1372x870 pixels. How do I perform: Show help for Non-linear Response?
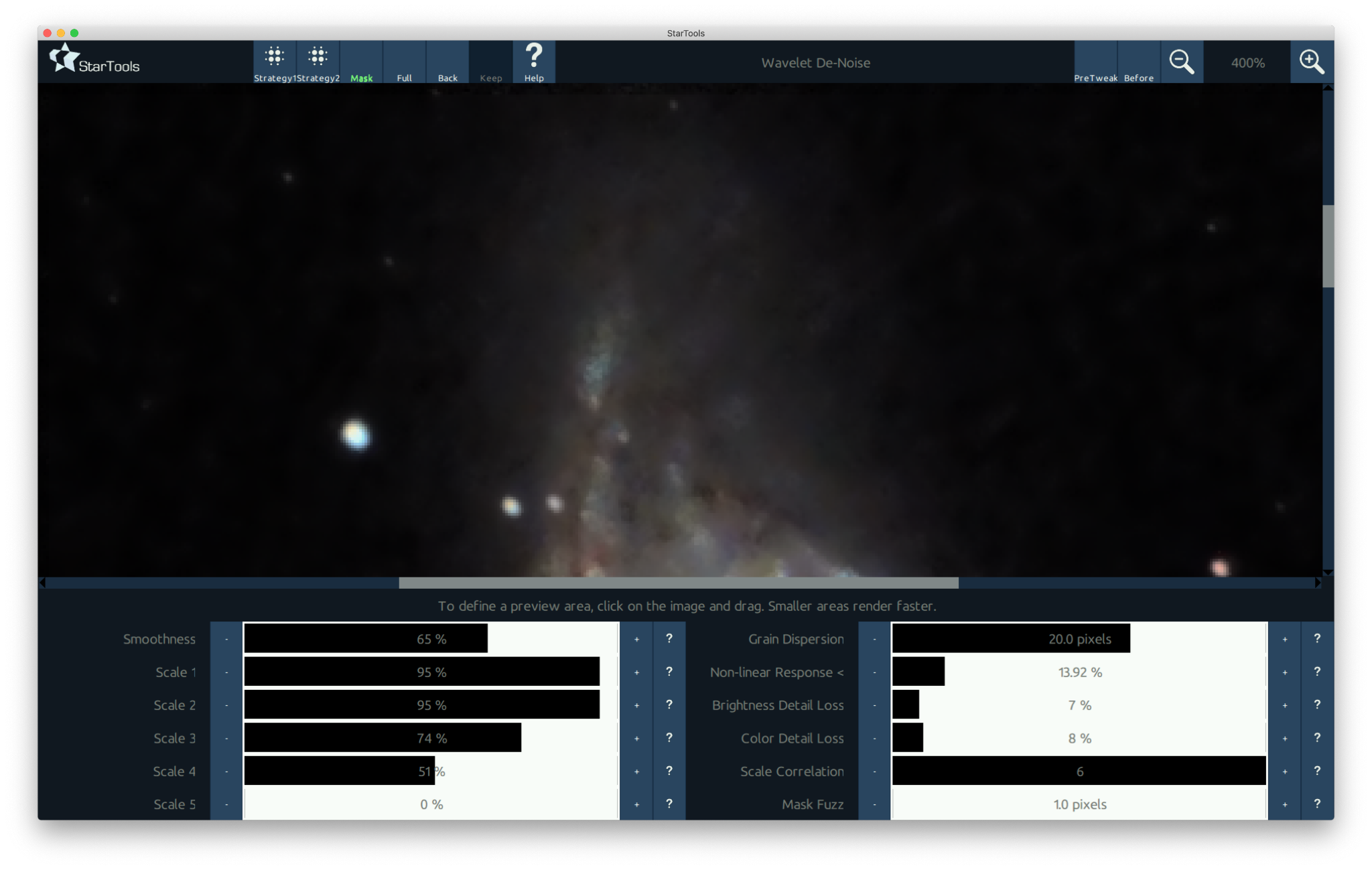(1317, 672)
